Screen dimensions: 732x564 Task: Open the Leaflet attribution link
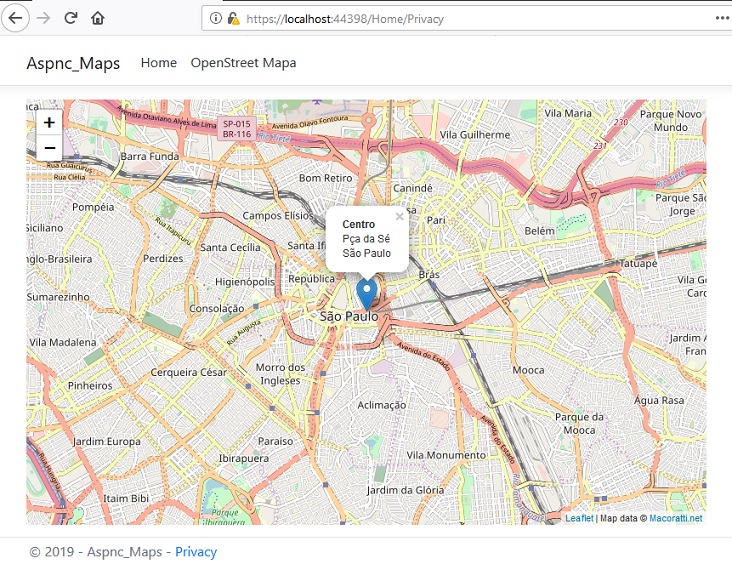pos(579,518)
